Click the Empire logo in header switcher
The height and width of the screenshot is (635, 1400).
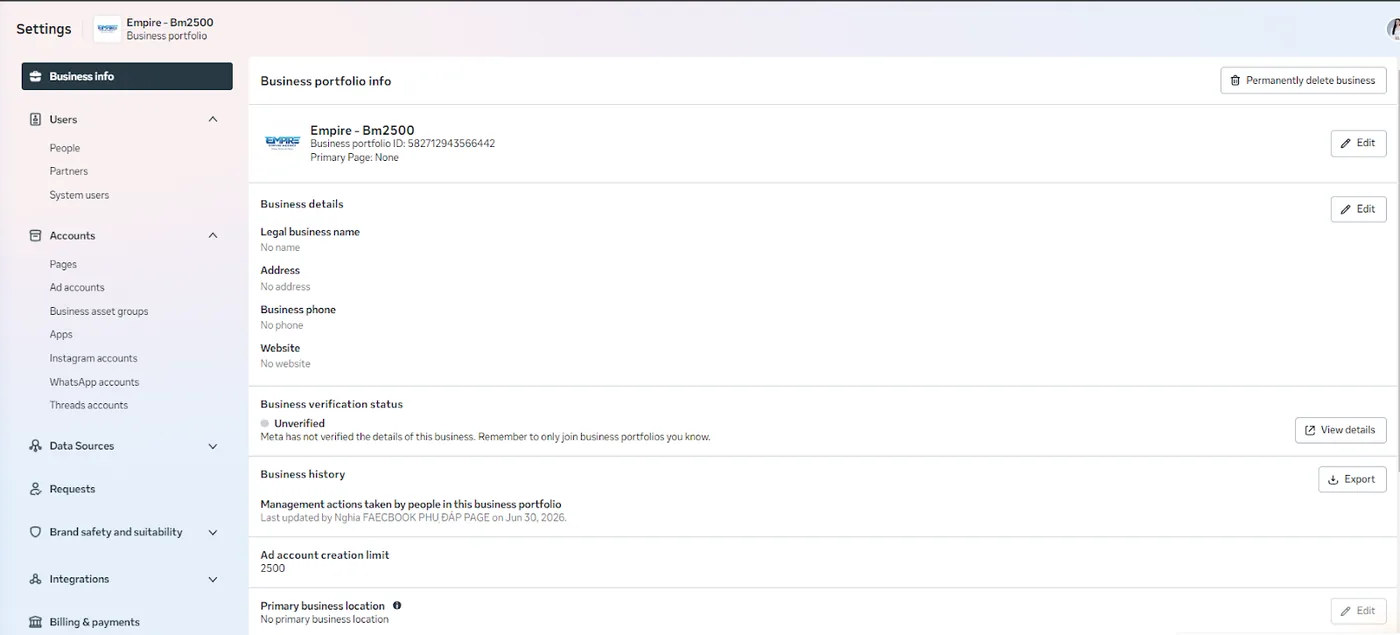107,29
